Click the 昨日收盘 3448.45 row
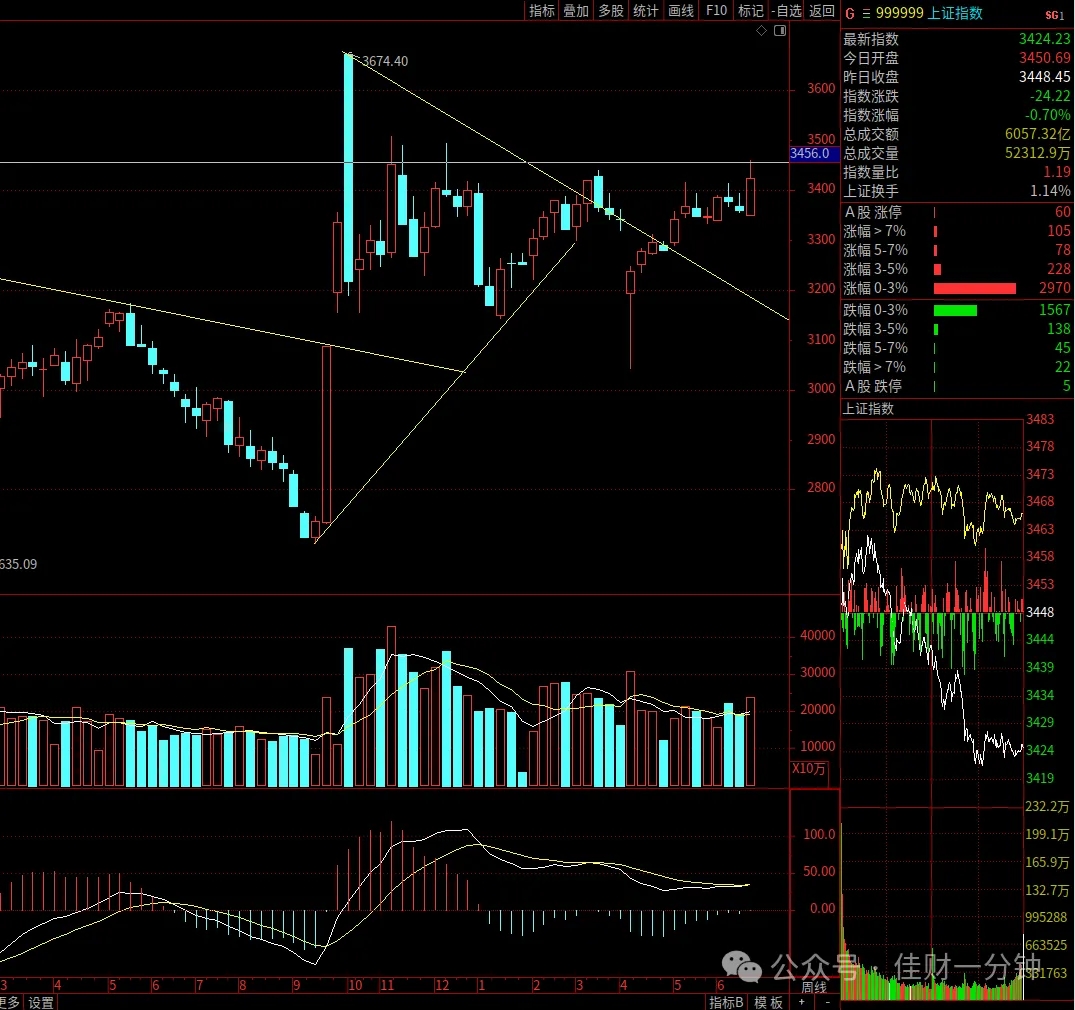 pos(956,77)
